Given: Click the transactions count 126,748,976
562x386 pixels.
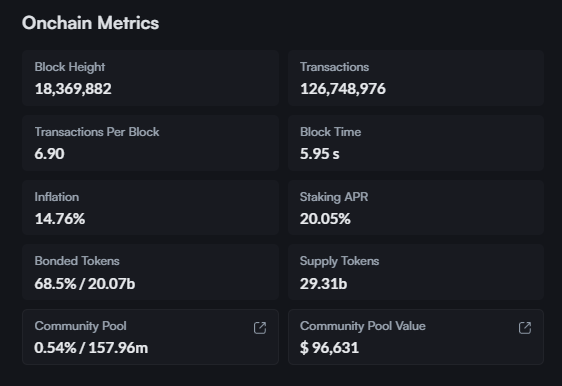Looking at the screenshot, I should (x=343, y=89).
